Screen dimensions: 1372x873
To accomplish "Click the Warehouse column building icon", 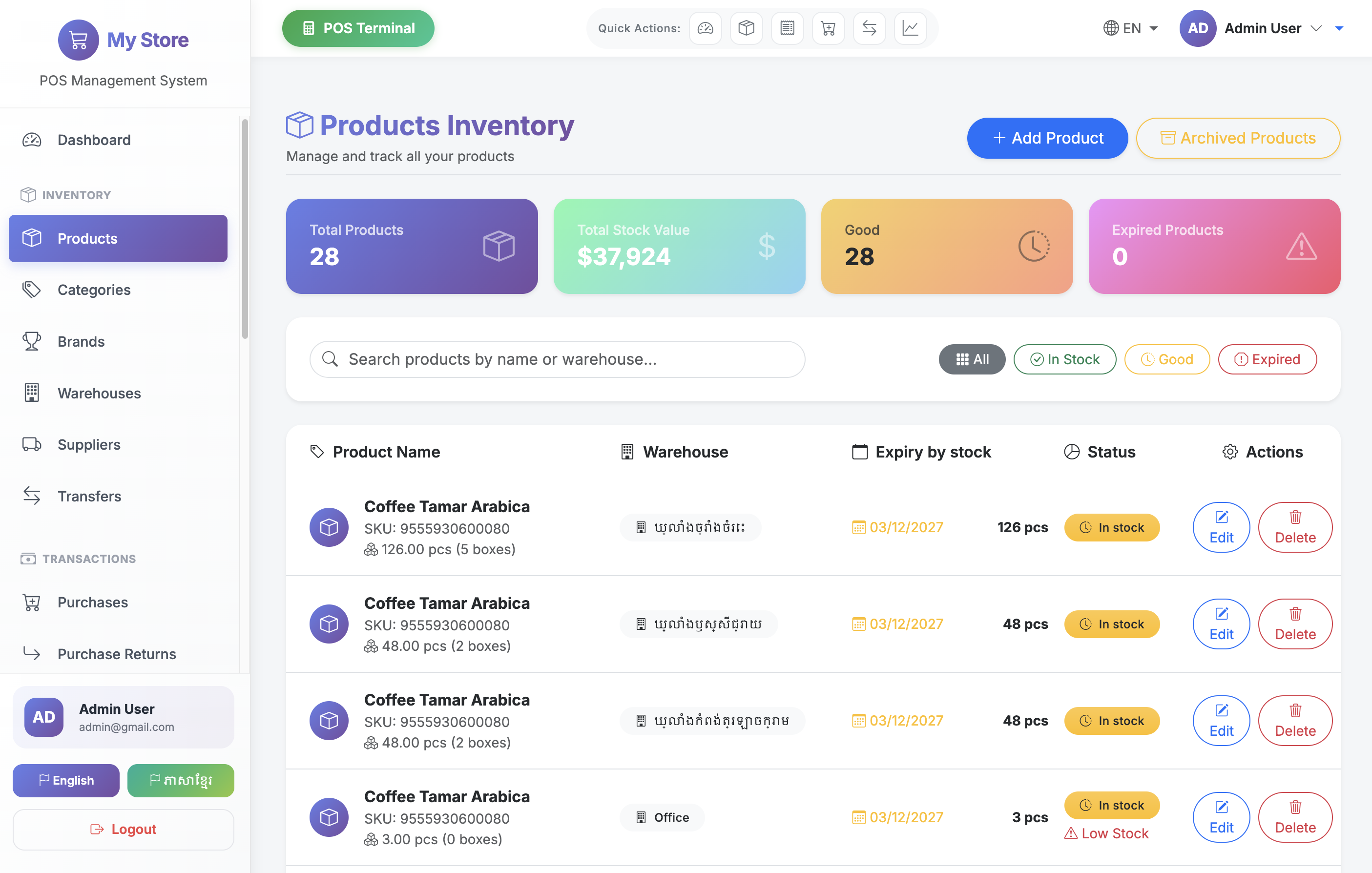I will [x=627, y=452].
